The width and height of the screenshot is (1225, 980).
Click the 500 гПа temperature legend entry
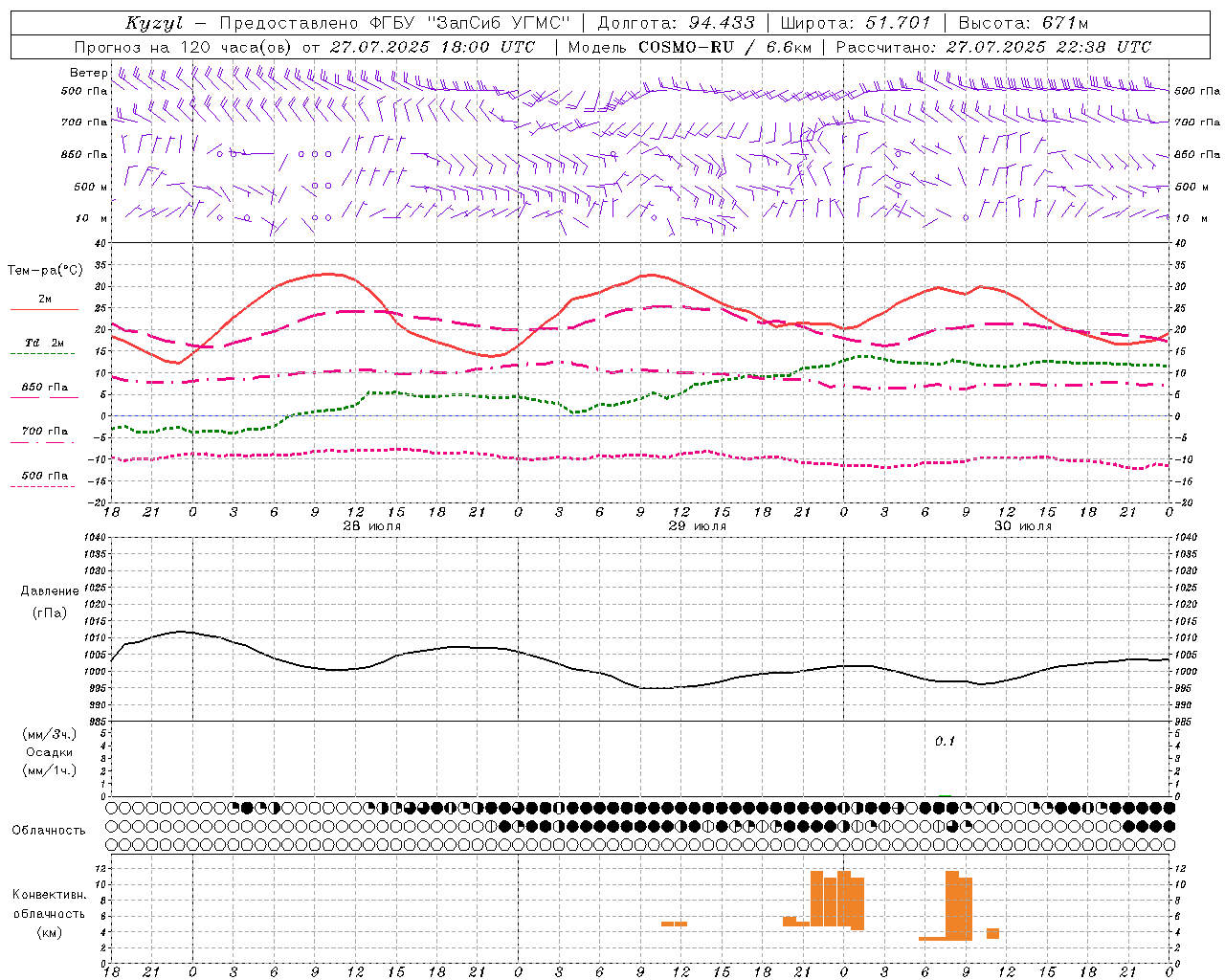tap(45, 476)
